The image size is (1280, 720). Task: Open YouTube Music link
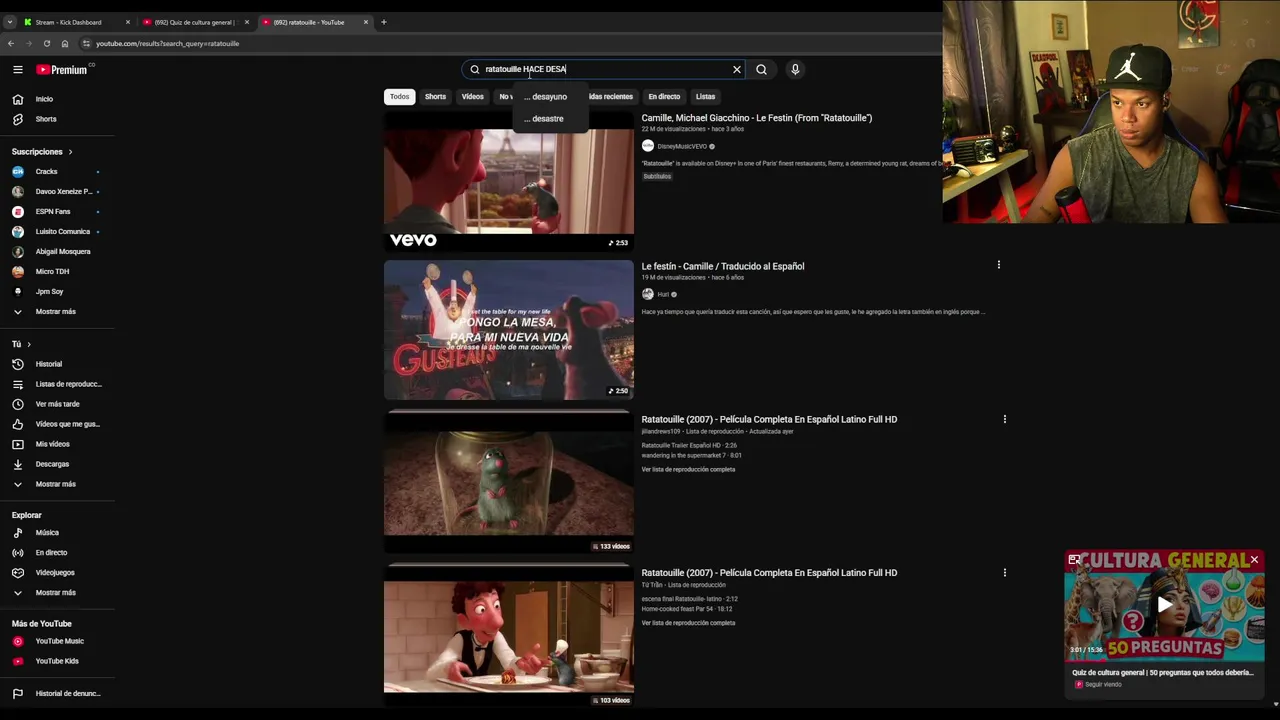click(57, 641)
